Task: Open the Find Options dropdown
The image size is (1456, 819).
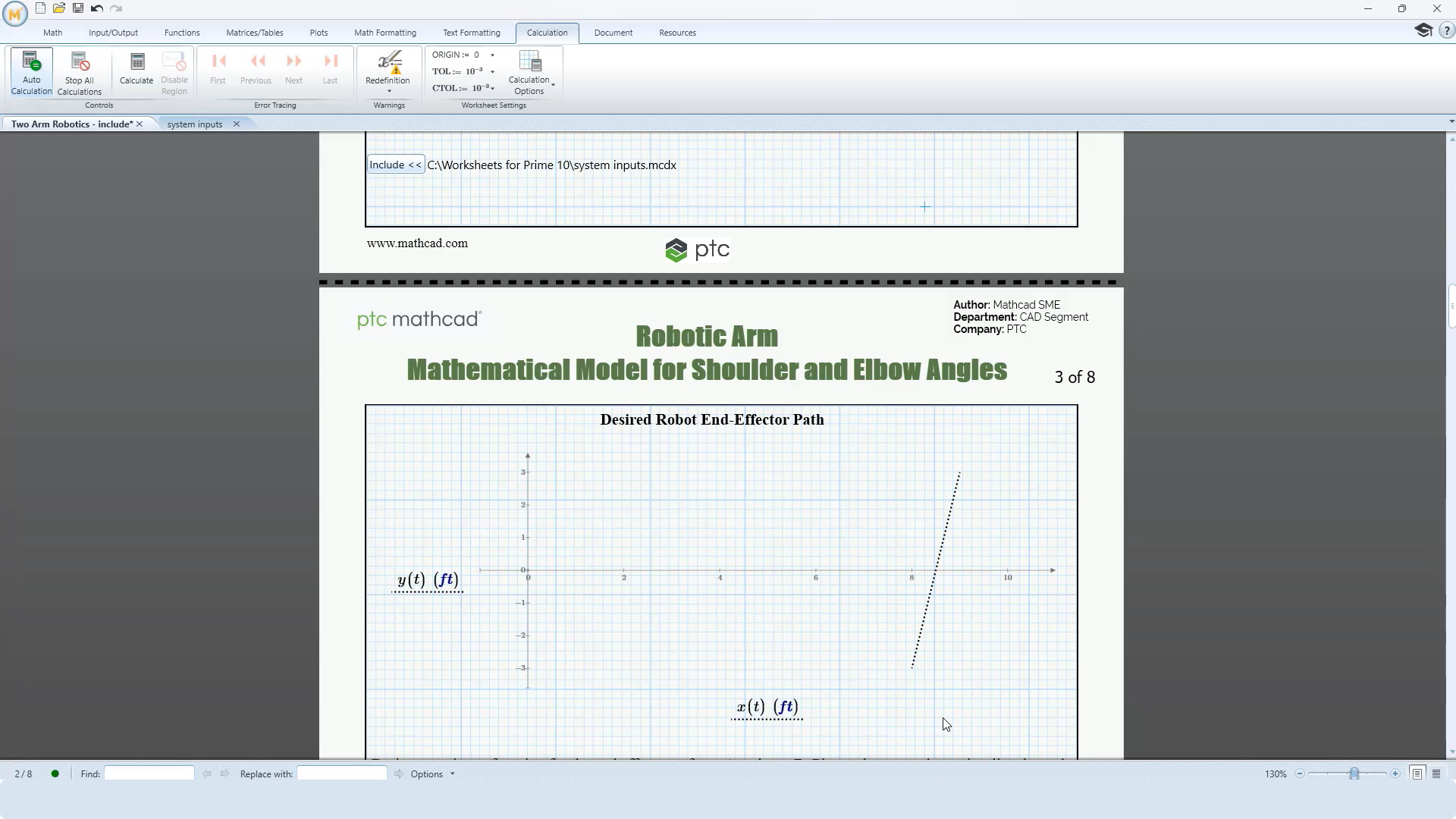Action: (x=433, y=773)
